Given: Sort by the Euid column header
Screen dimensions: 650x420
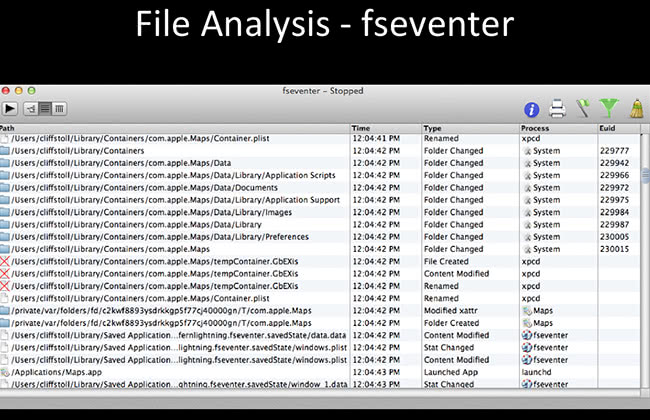Looking at the screenshot, I should click(x=618, y=128).
